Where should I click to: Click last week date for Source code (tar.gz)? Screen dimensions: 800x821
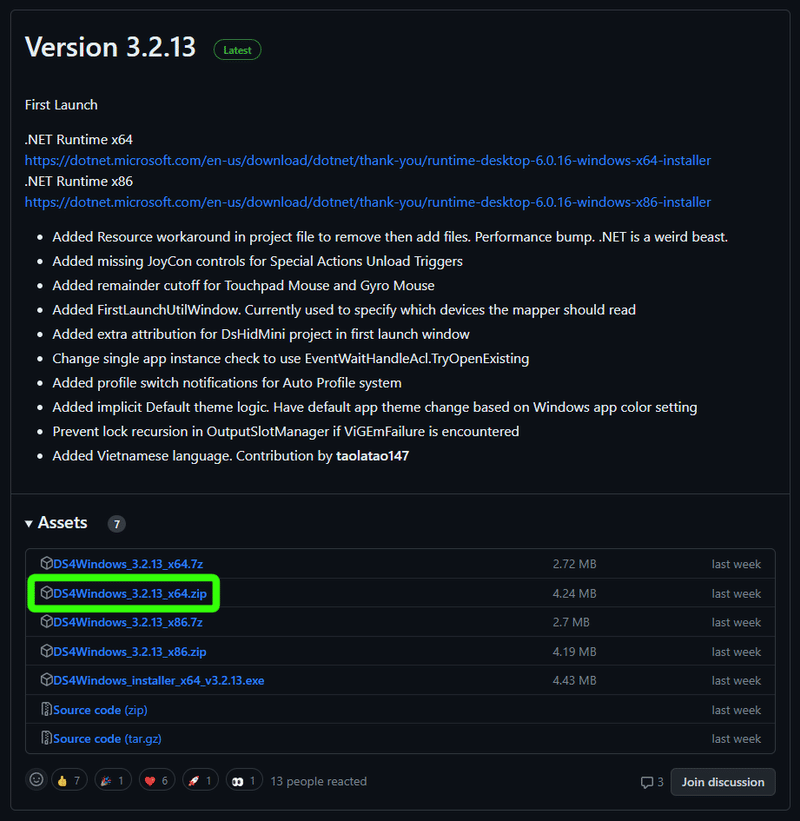(x=736, y=738)
